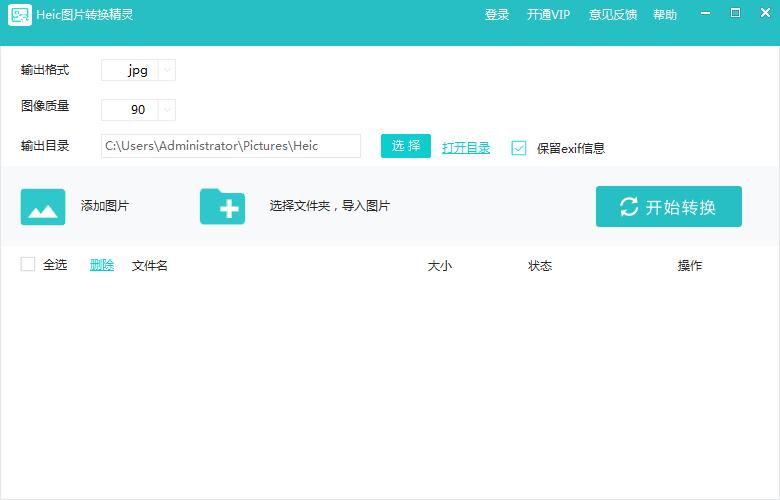Maximize the converter window
This screenshot has height=500, width=780.
click(x=735, y=14)
